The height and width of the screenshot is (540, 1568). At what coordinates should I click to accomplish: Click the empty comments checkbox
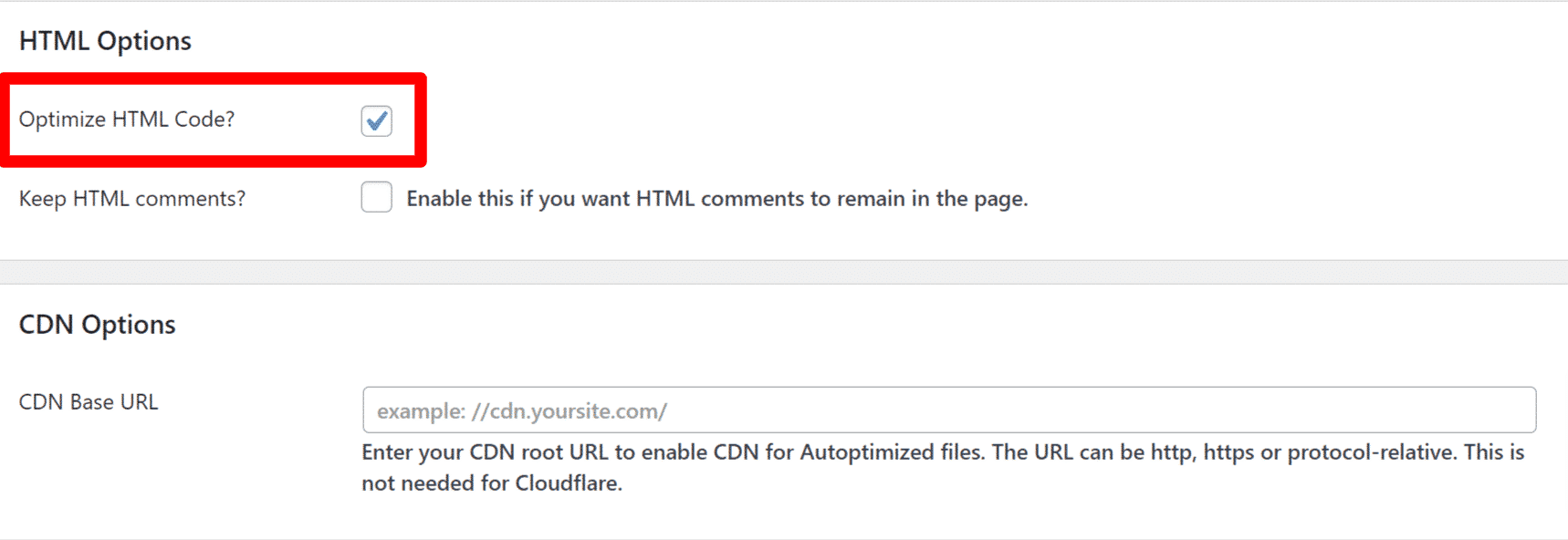pyautogui.click(x=376, y=197)
